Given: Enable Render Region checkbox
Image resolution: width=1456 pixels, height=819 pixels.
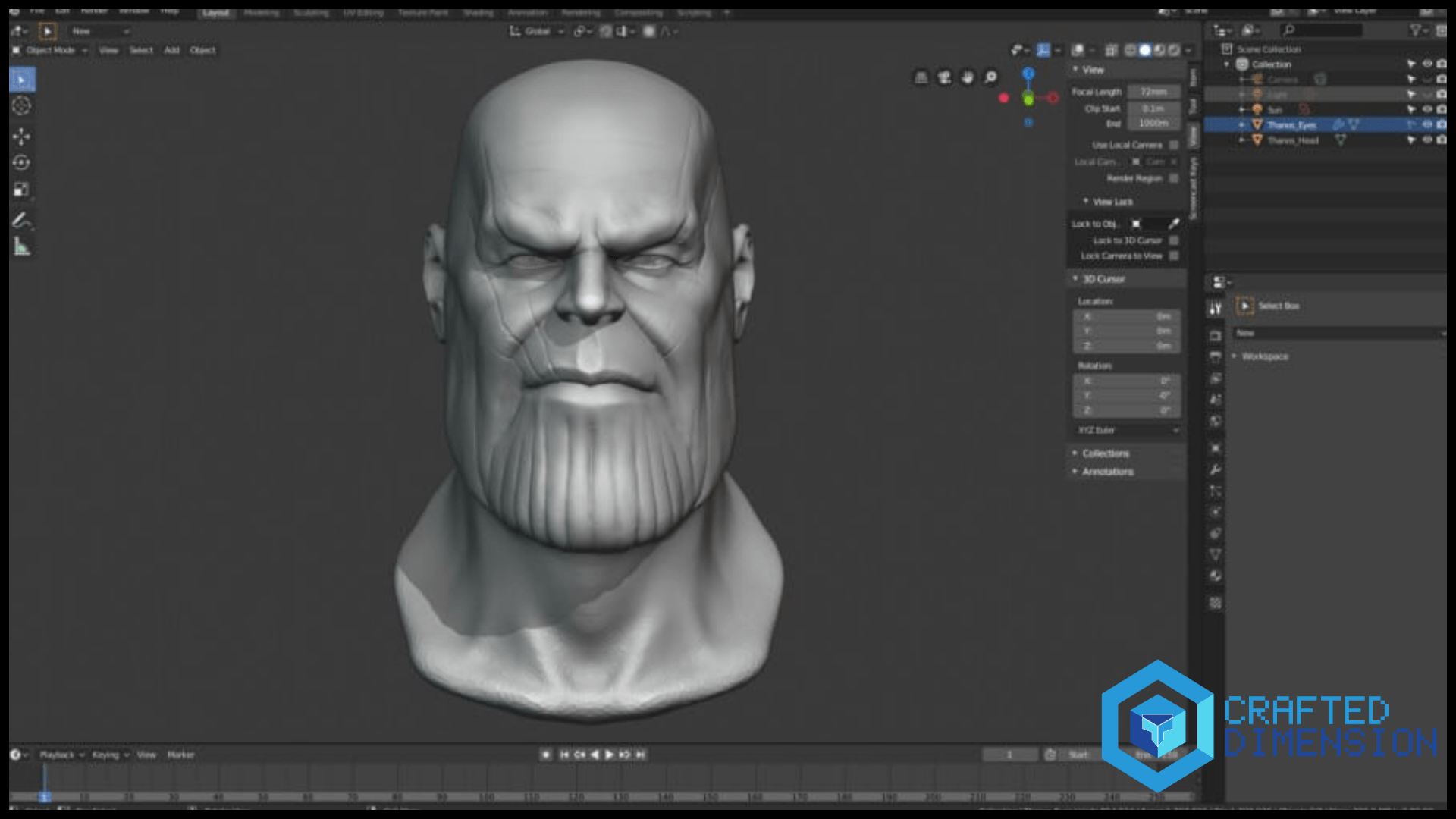Looking at the screenshot, I should coord(1174,178).
